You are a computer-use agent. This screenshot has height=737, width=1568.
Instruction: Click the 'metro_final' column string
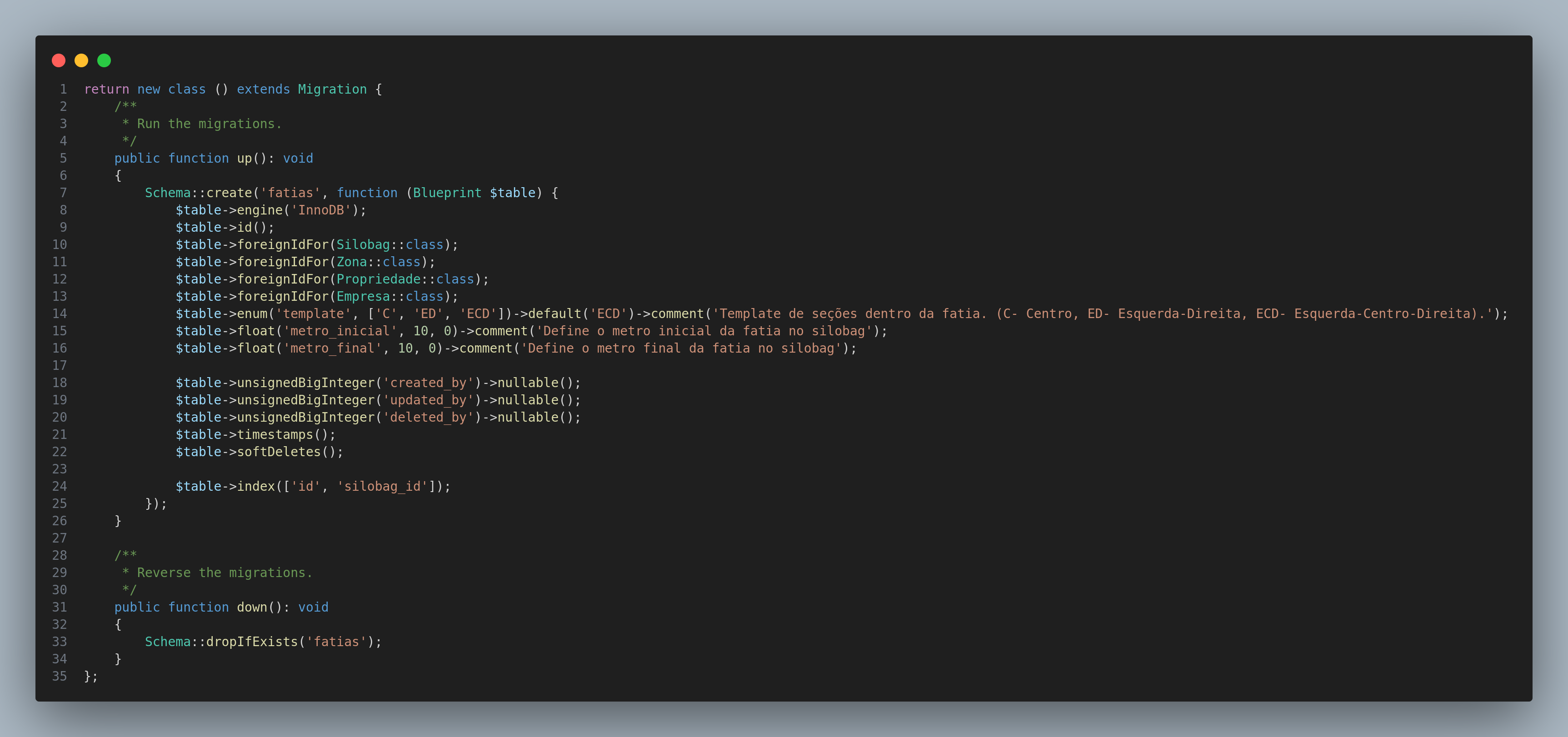332,349
